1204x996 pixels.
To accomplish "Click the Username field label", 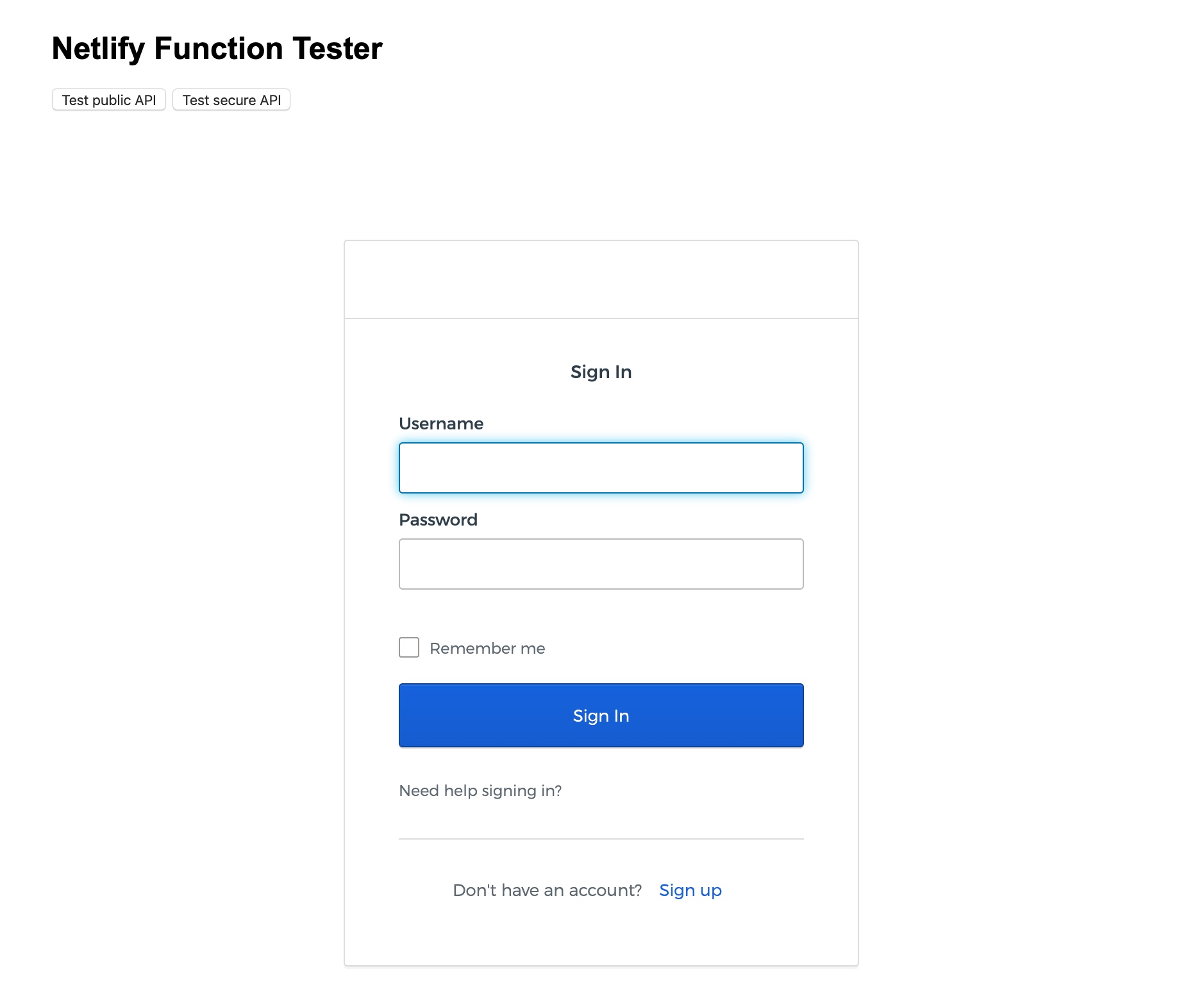I will (x=441, y=424).
